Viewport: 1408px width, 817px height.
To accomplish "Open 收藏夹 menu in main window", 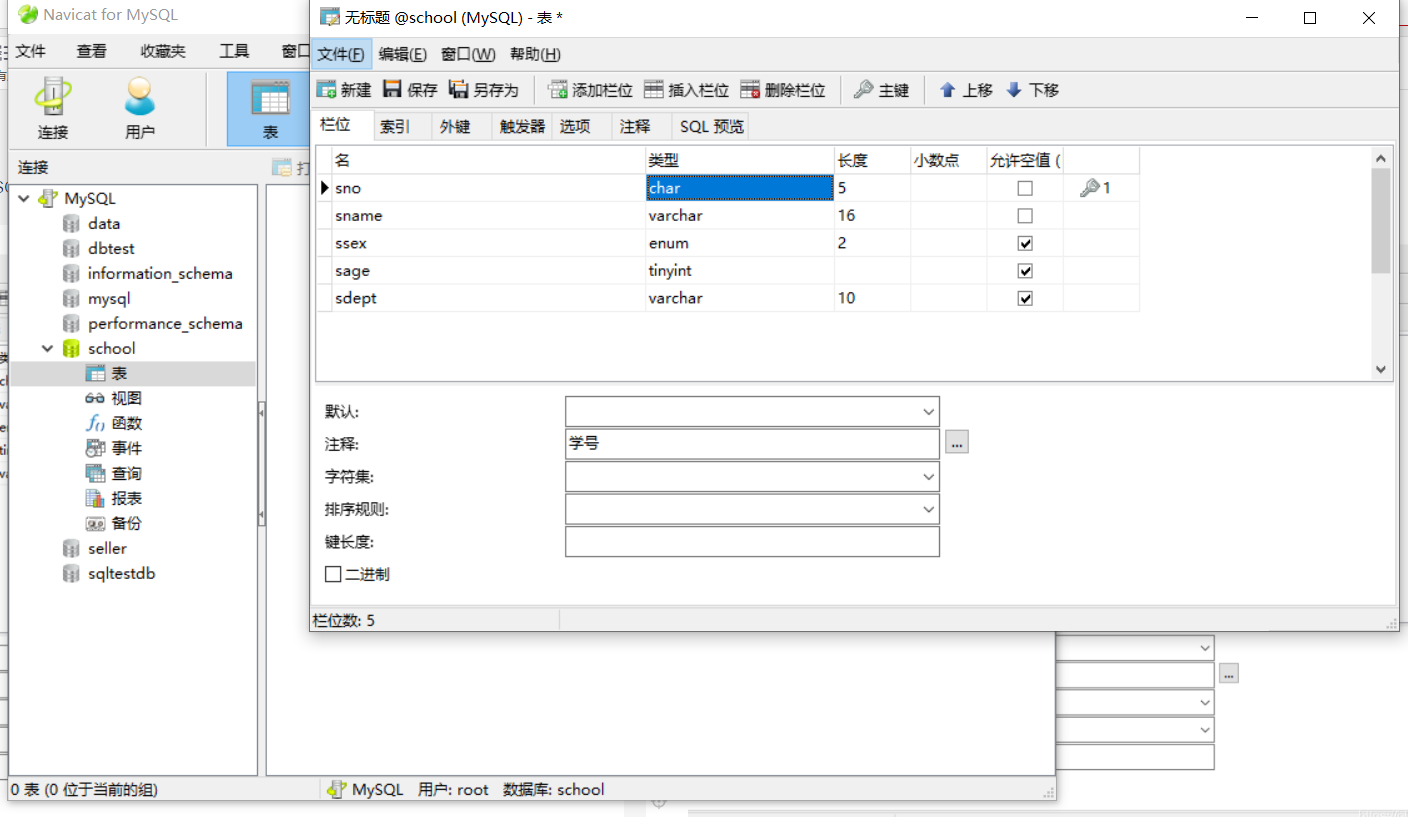I will 163,51.
